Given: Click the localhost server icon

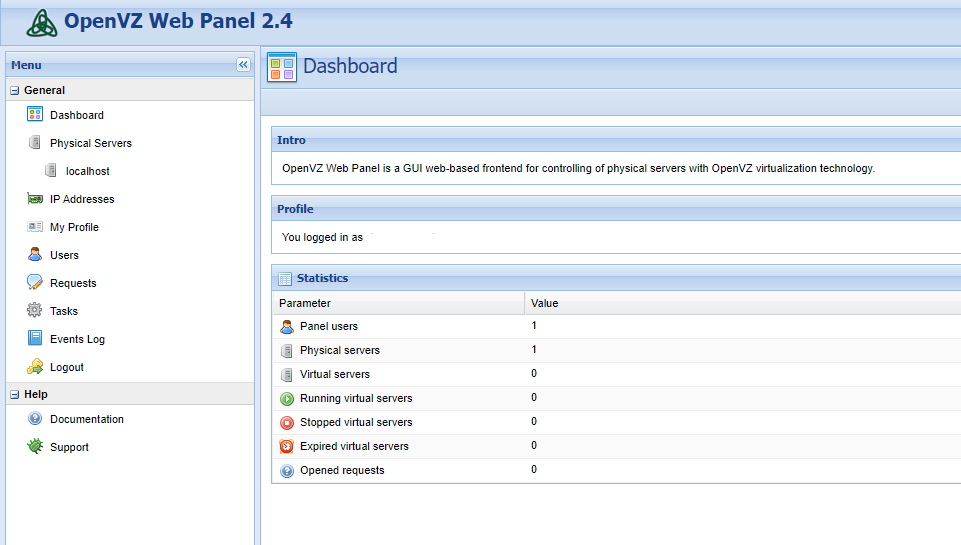Looking at the screenshot, I should coord(51,170).
